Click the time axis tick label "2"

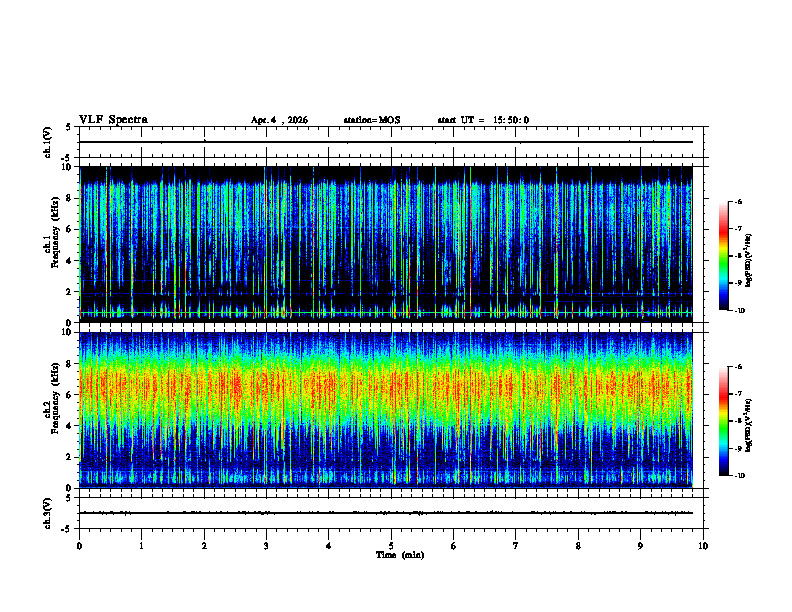tap(204, 546)
